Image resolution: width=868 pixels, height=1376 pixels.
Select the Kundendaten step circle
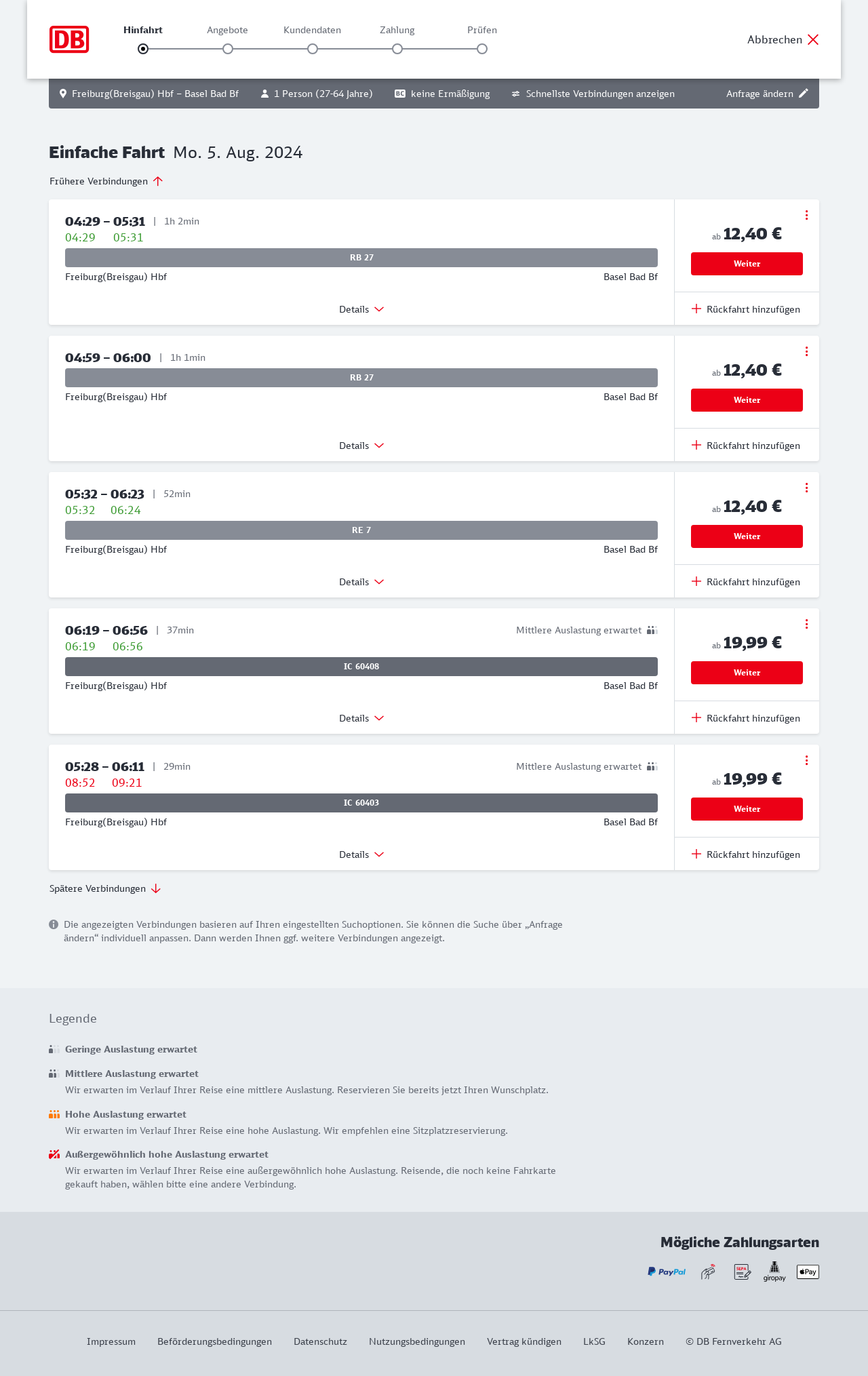313,49
